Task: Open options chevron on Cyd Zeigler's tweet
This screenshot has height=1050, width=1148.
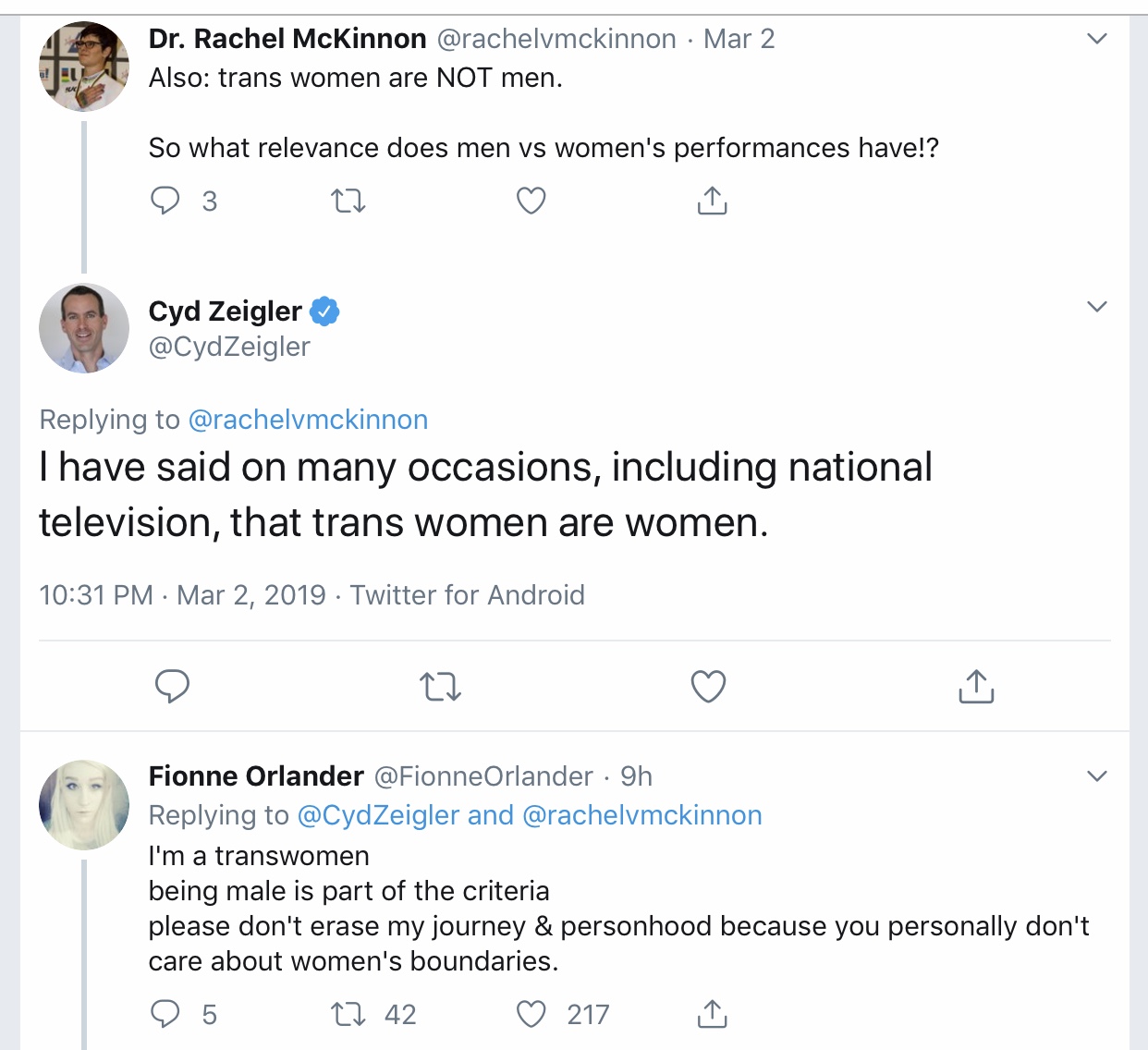Action: [1096, 307]
